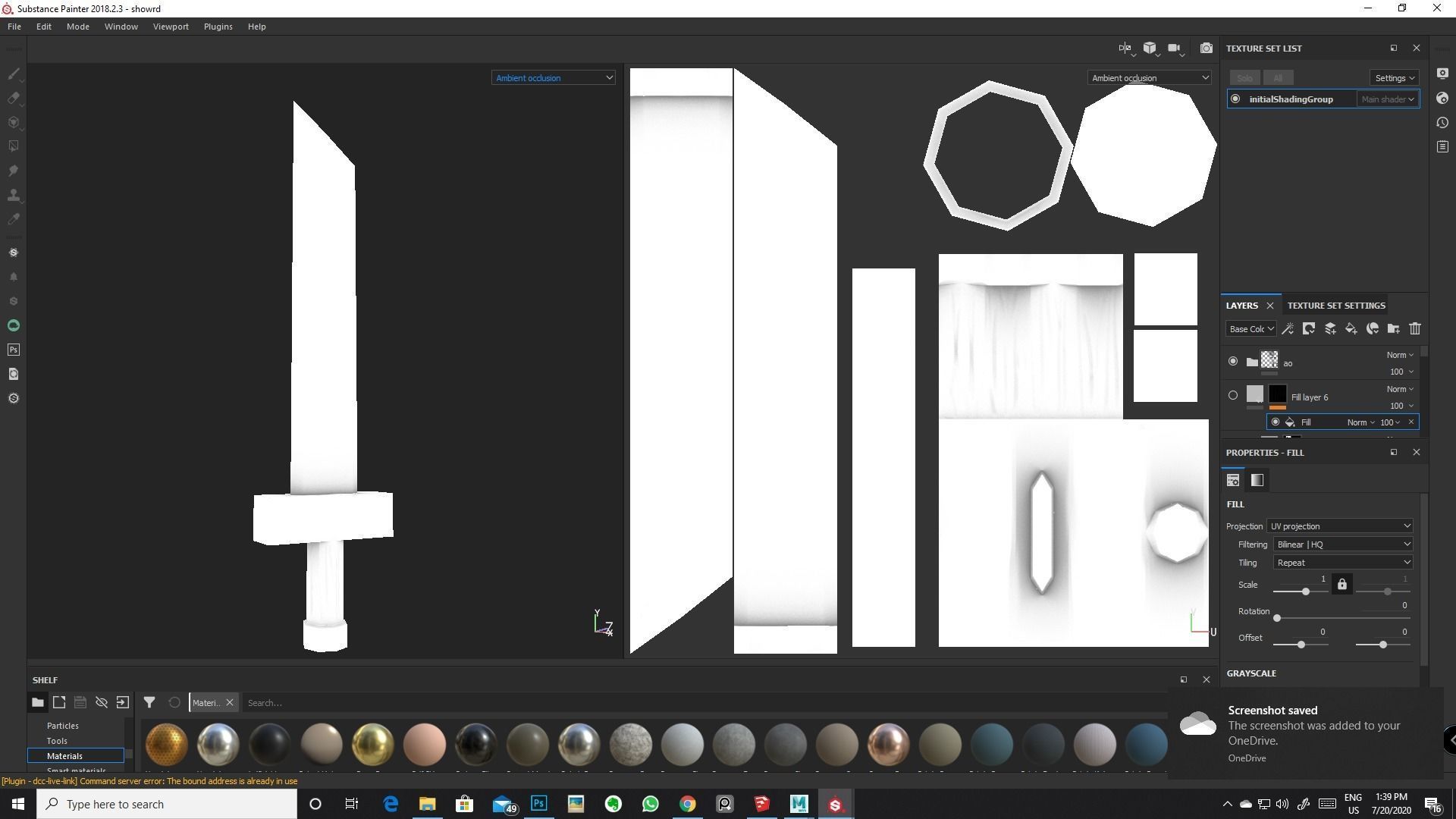This screenshot has width=1456, height=819.
Task: Select Particles category in the shelf
Action: [x=63, y=726]
